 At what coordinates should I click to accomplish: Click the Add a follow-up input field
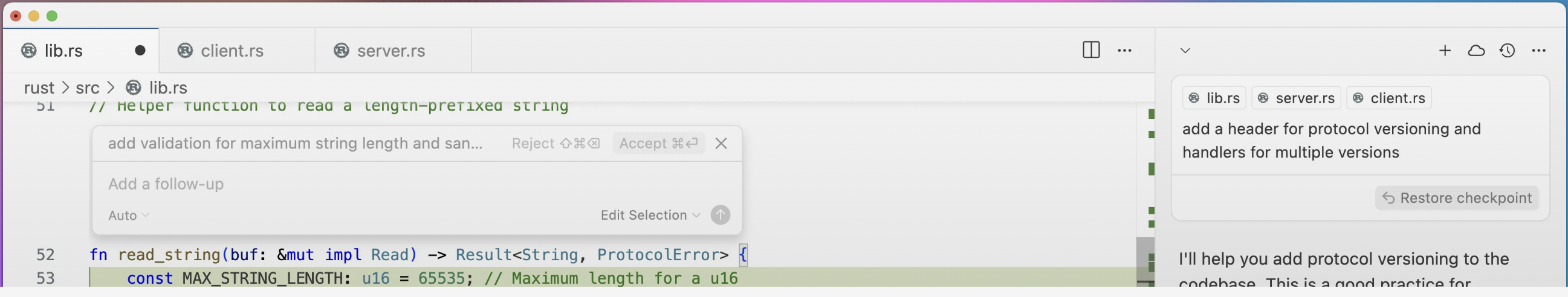click(365, 184)
